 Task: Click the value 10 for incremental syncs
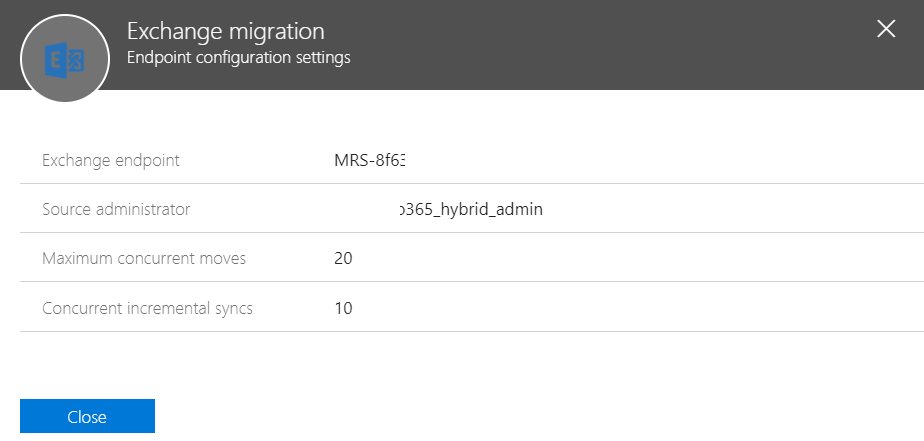tap(343, 308)
